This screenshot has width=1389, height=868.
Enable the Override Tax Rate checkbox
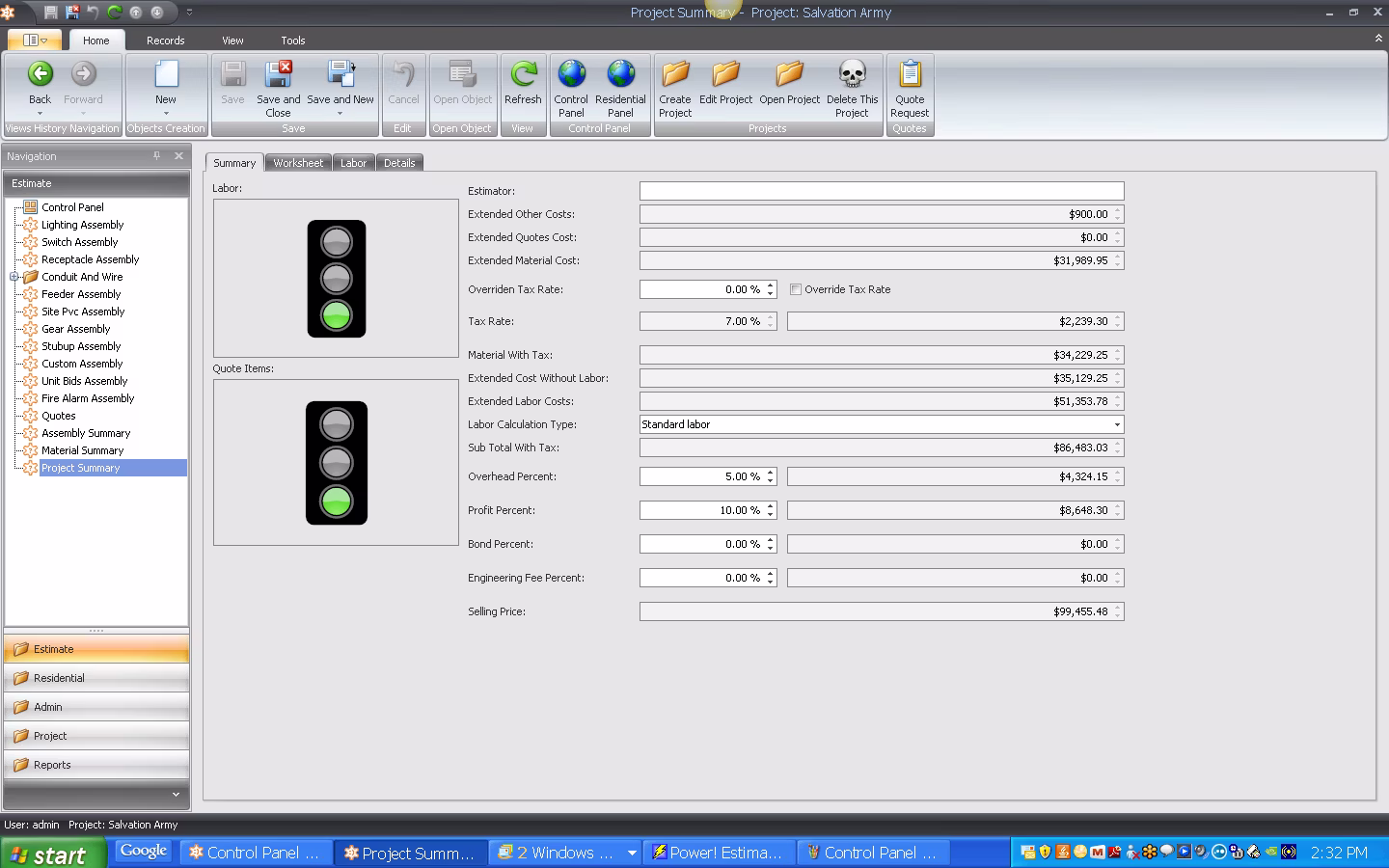[796, 289]
